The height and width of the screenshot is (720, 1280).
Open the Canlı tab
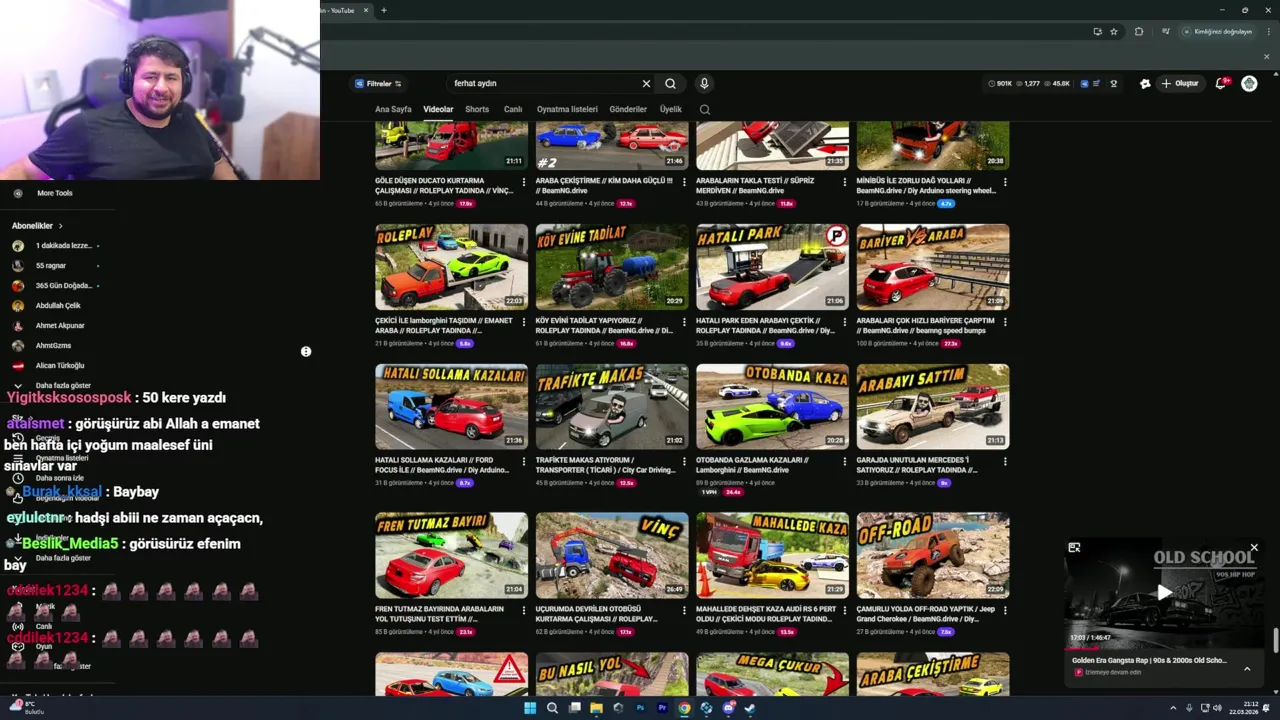(513, 109)
